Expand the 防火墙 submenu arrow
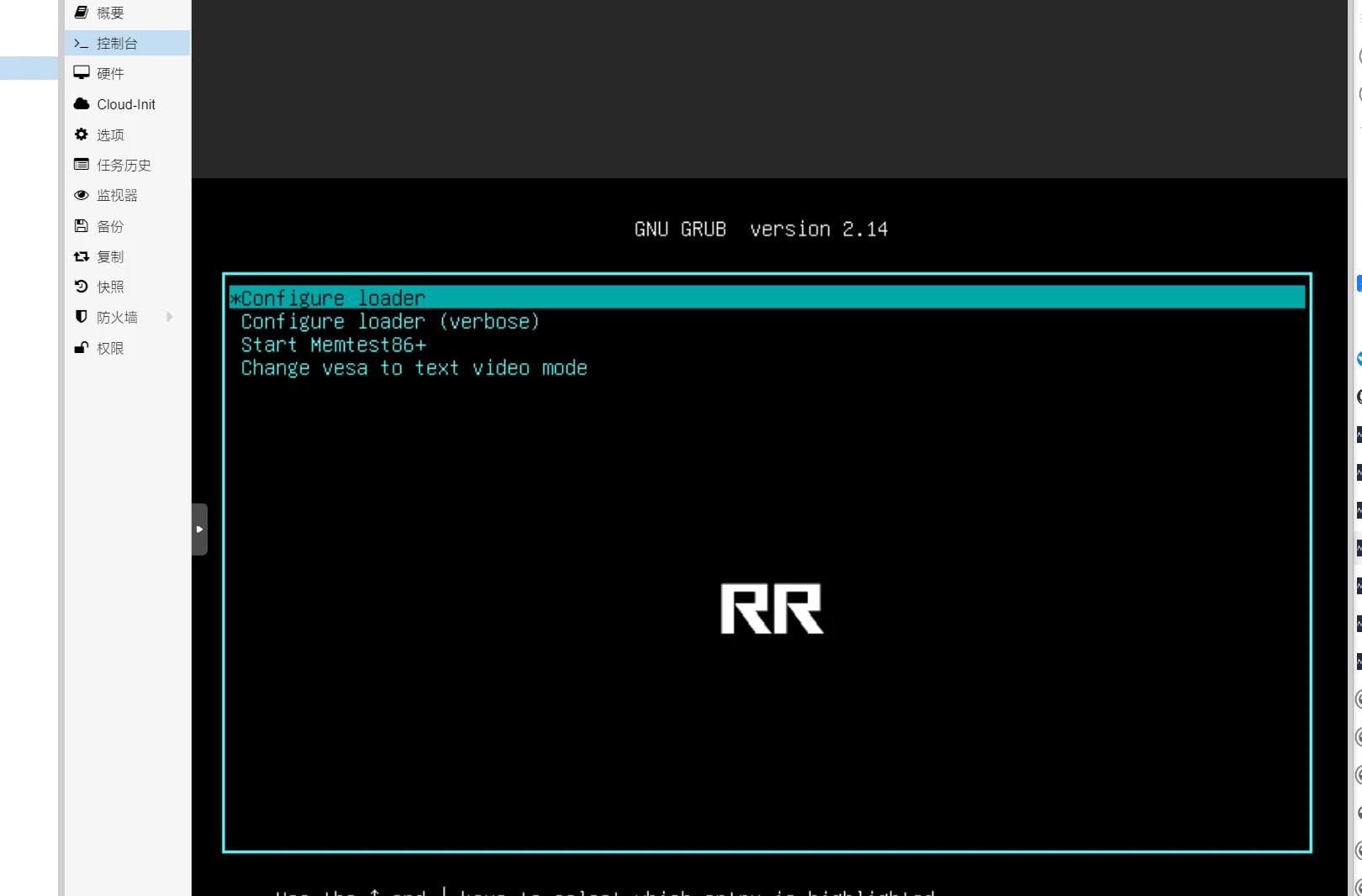Viewport: 1362px width, 896px height. click(x=170, y=317)
